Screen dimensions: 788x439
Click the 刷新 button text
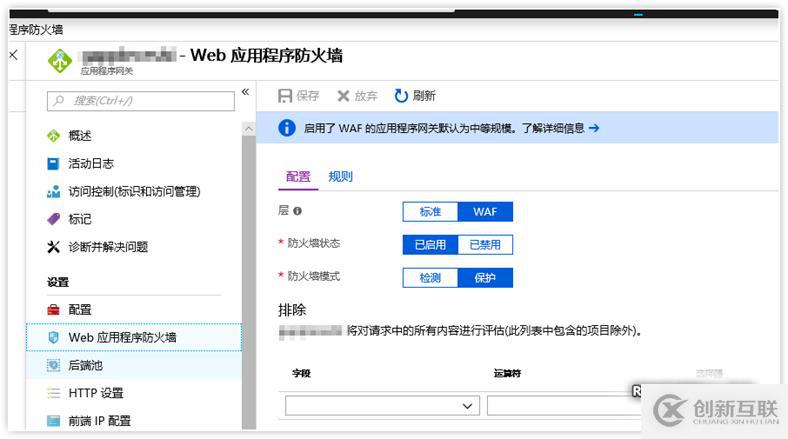coord(424,95)
